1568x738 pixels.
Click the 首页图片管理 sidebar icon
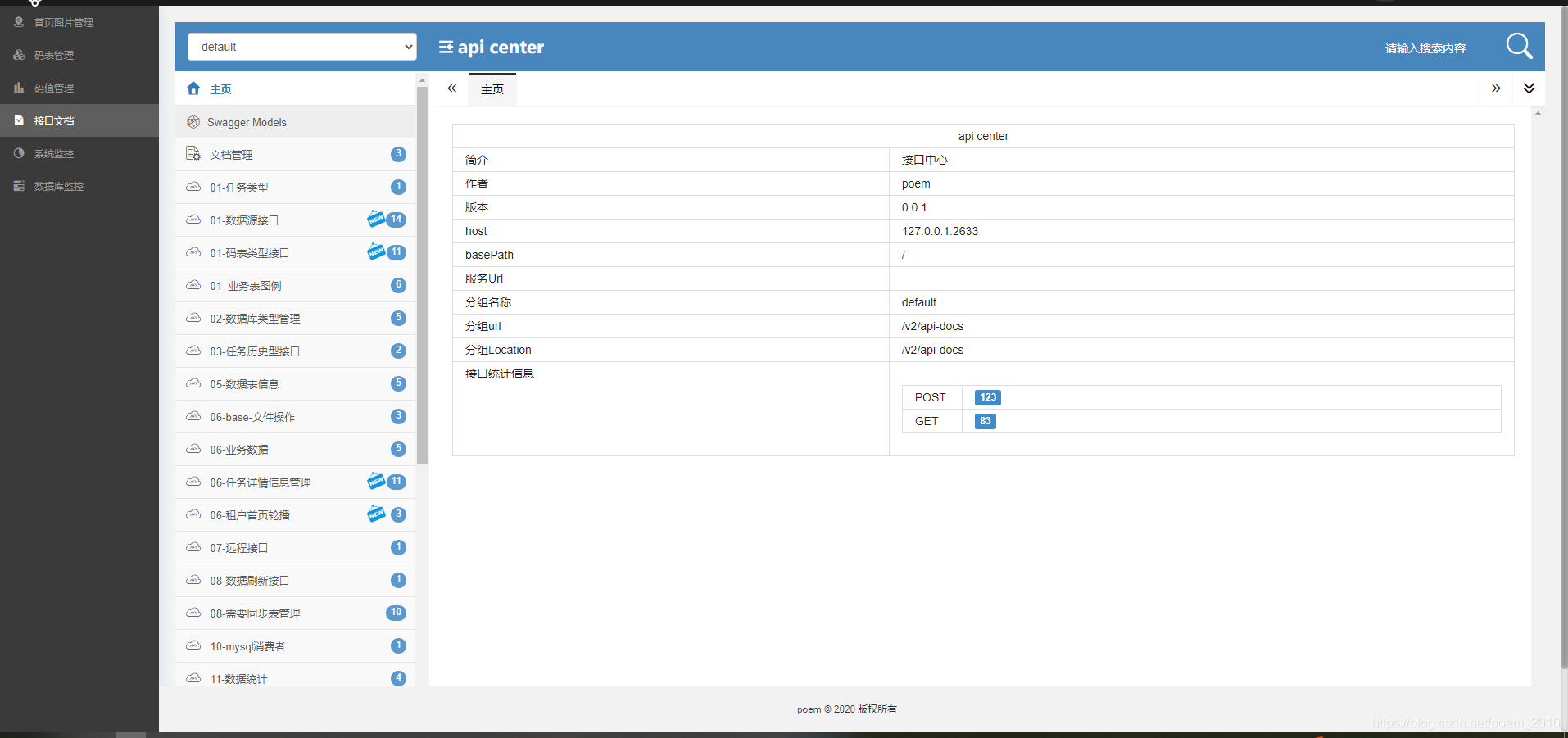point(19,22)
